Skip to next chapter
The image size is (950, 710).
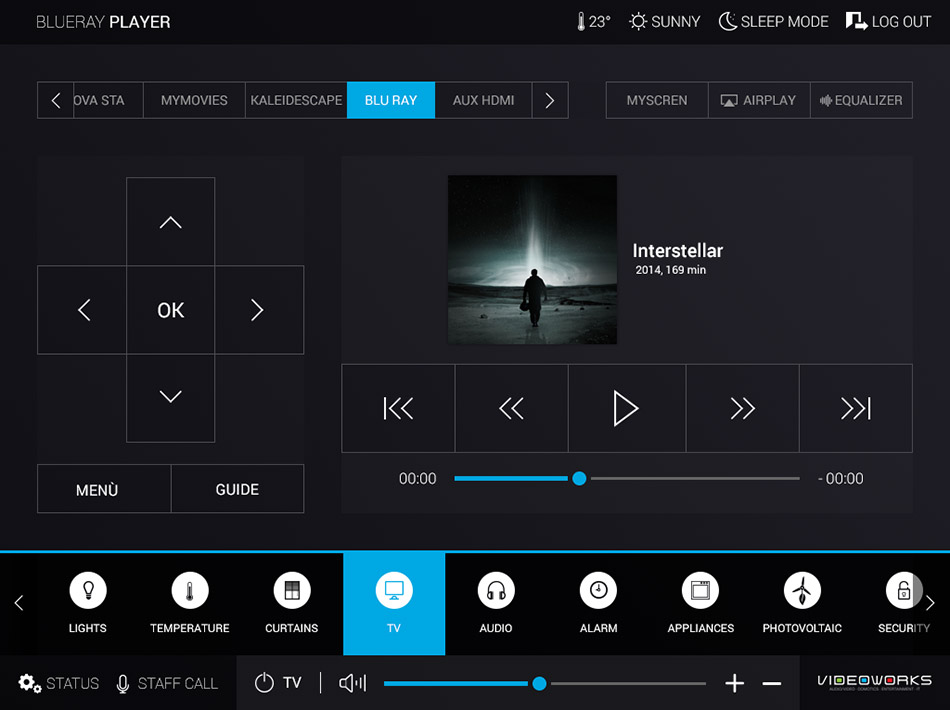[855, 408]
